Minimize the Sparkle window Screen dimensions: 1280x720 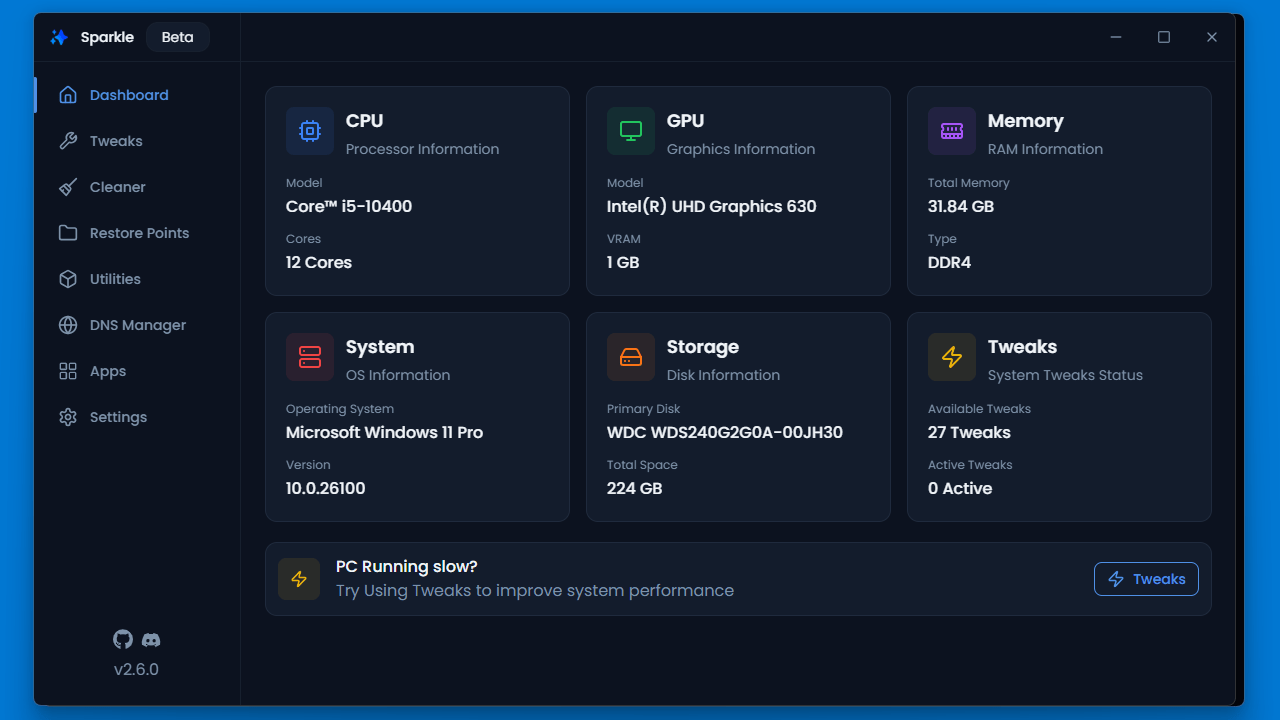pos(1116,37)
